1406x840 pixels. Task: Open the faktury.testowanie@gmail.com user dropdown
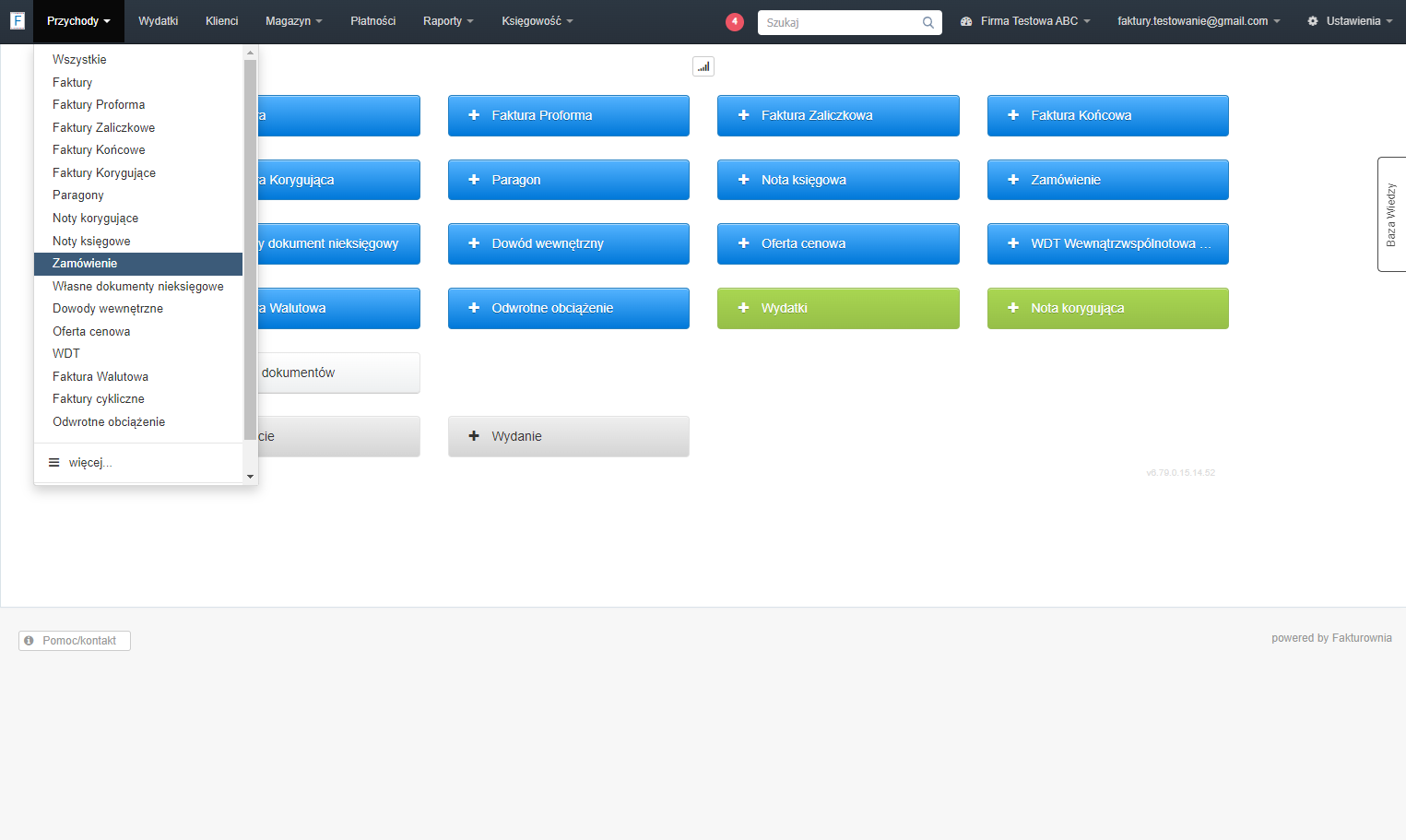(x=1199, y=21)
